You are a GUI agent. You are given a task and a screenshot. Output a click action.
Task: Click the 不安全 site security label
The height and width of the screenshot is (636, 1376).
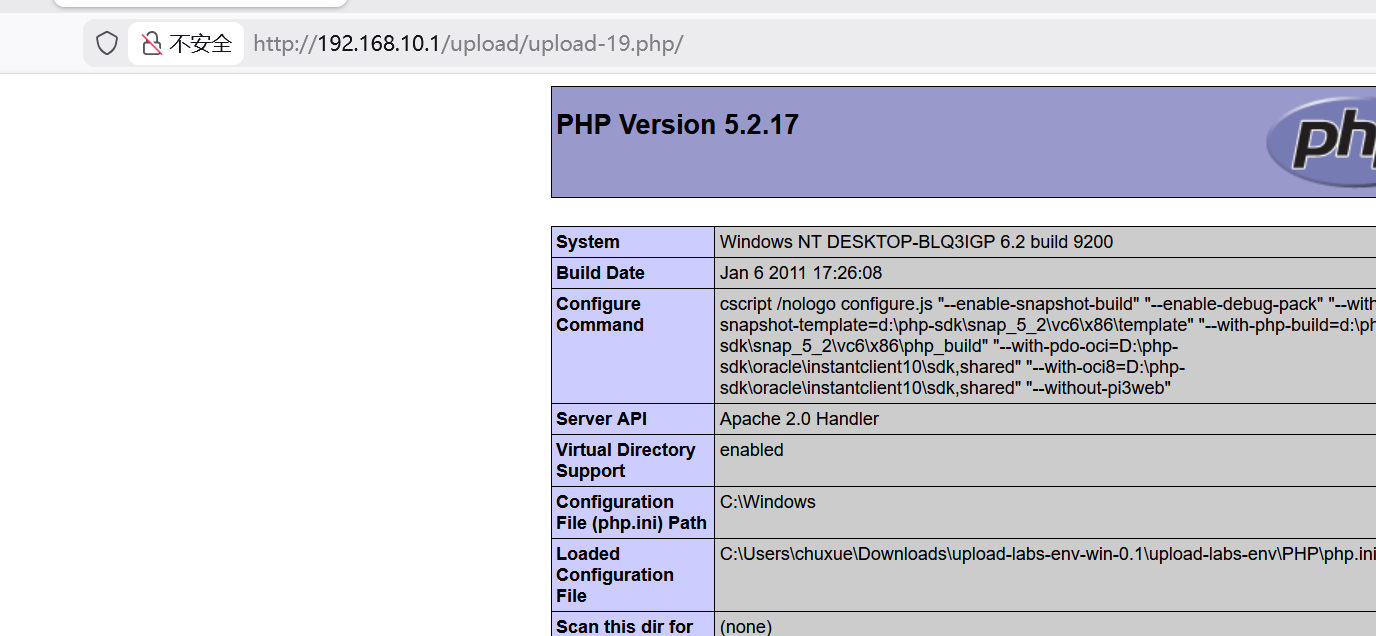(x=200, y=44)
